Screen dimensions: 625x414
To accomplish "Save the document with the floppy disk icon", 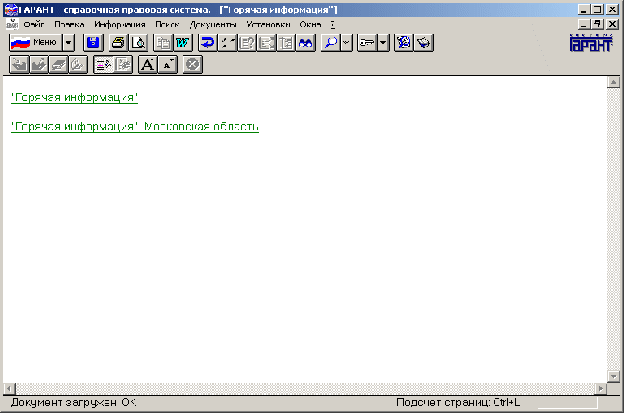I will pyautogui.click(x=93, y=42).
